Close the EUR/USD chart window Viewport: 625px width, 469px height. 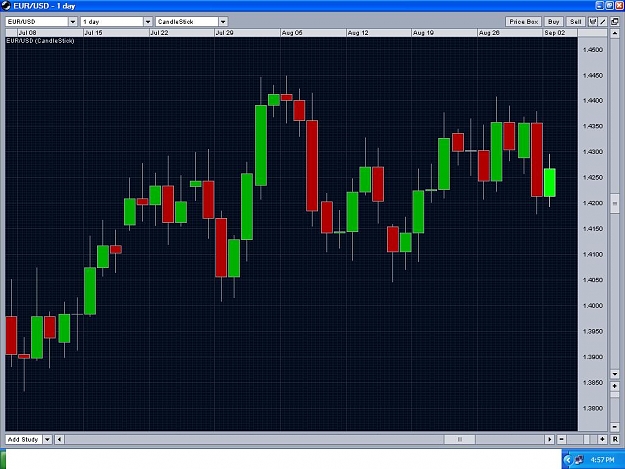619,6
